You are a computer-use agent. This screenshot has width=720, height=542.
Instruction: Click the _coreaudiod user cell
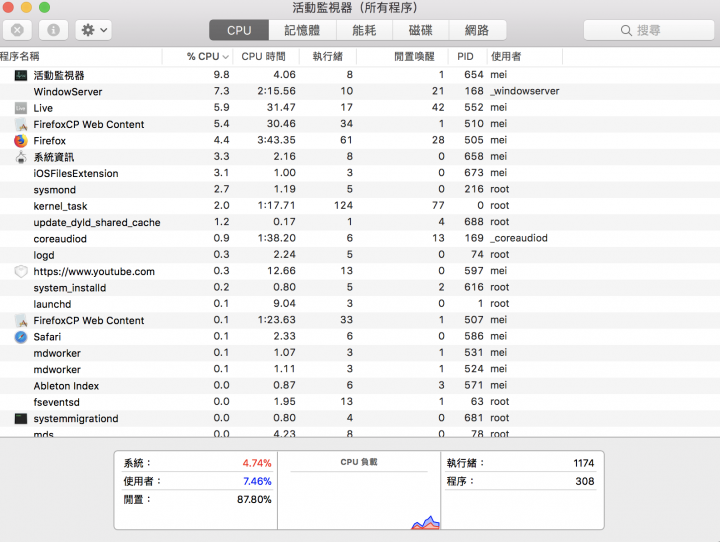tap(519, 238)
